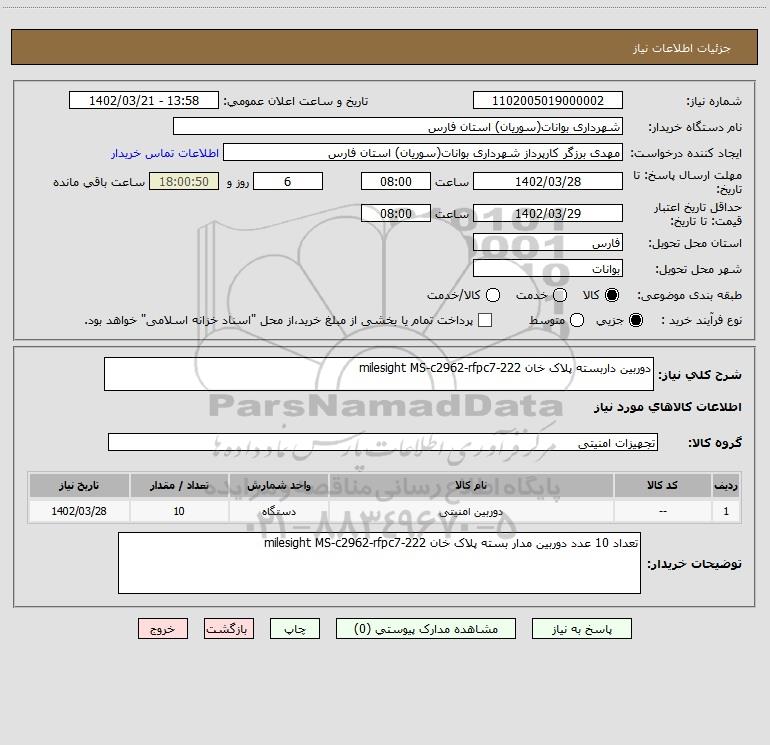This screenshot has width=770, height=745.
Task: Click the row number cell 1
Action: (x=726, y=511)
